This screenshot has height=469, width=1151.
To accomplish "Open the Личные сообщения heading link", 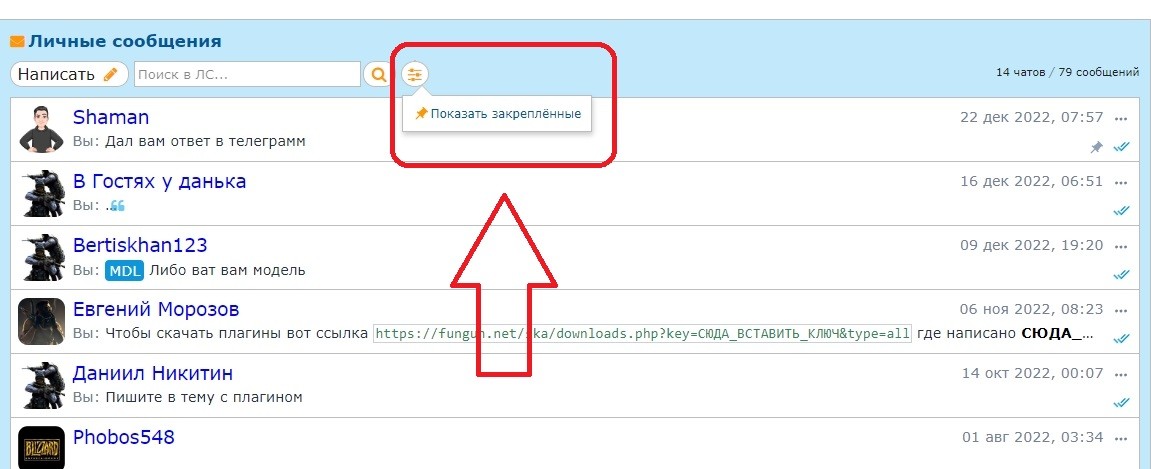I will click(x=125, y=42).
